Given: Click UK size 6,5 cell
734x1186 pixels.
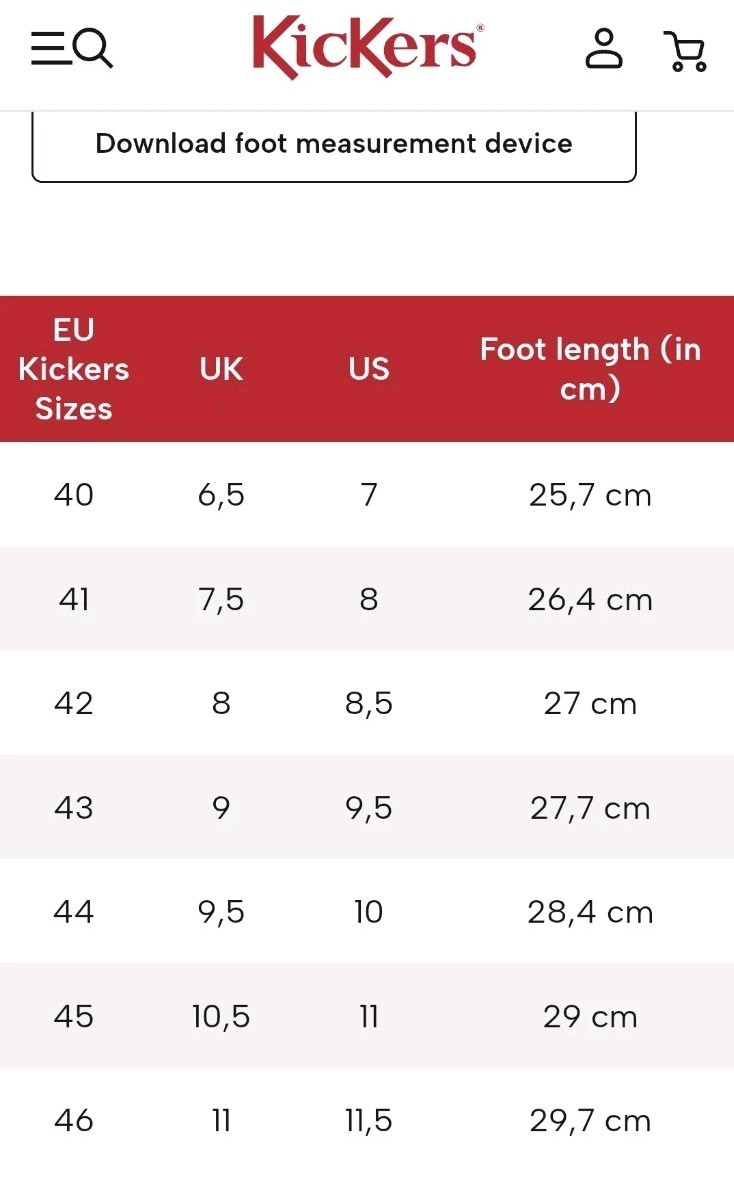Looking at the screenshot, I should click(221, 495).
